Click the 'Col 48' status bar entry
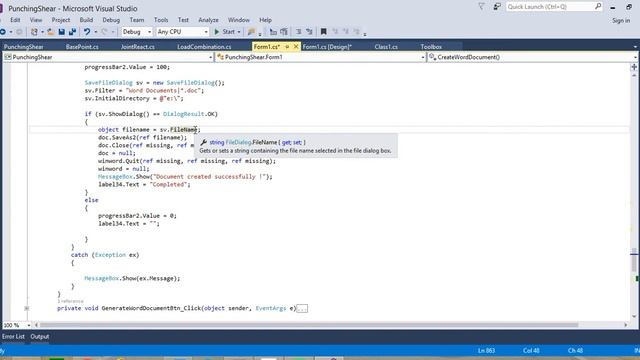The width and height of the screenshot is (640, 360). (531, 351)
